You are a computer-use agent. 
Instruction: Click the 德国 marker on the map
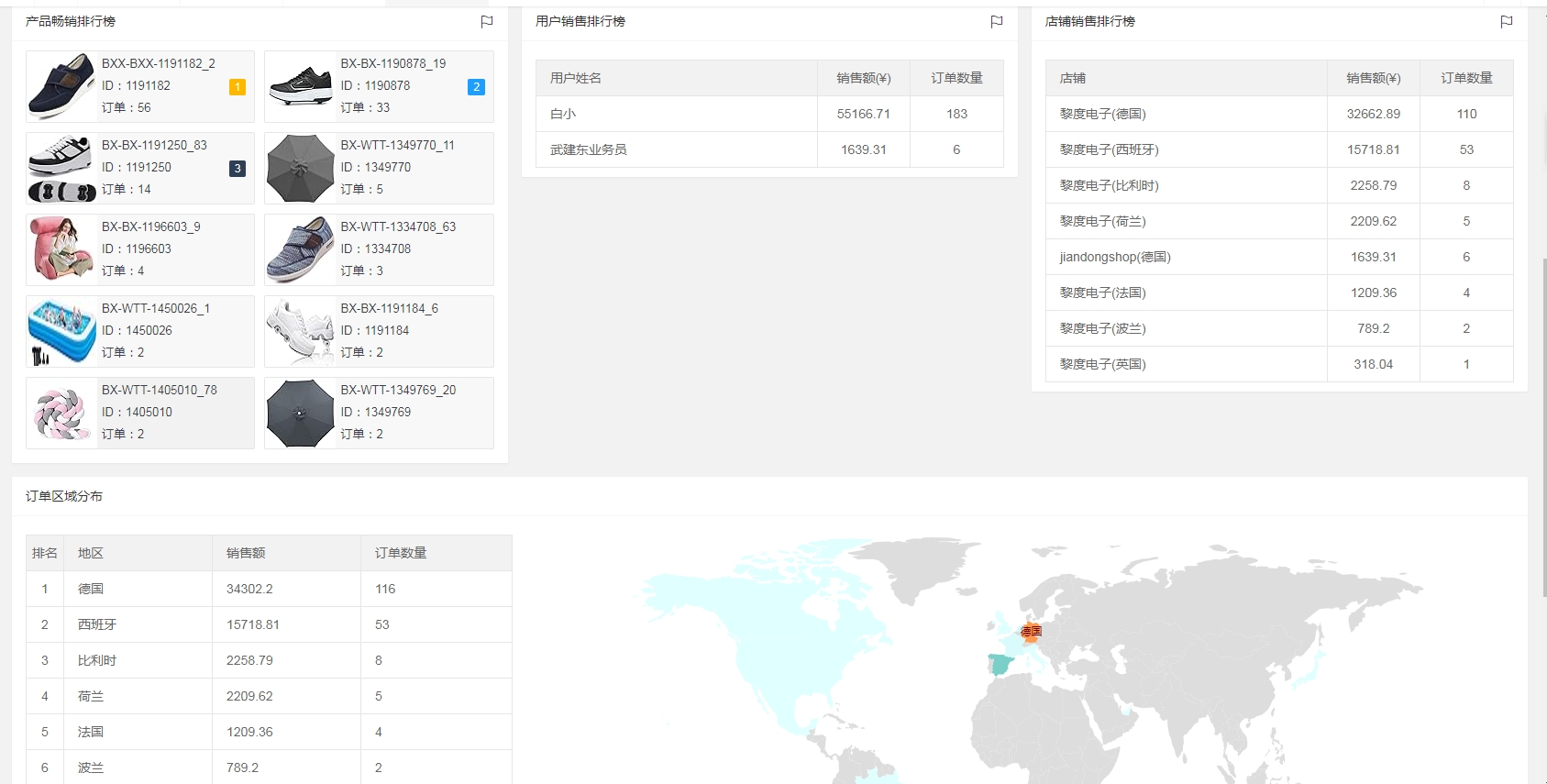coord(1032,631)
